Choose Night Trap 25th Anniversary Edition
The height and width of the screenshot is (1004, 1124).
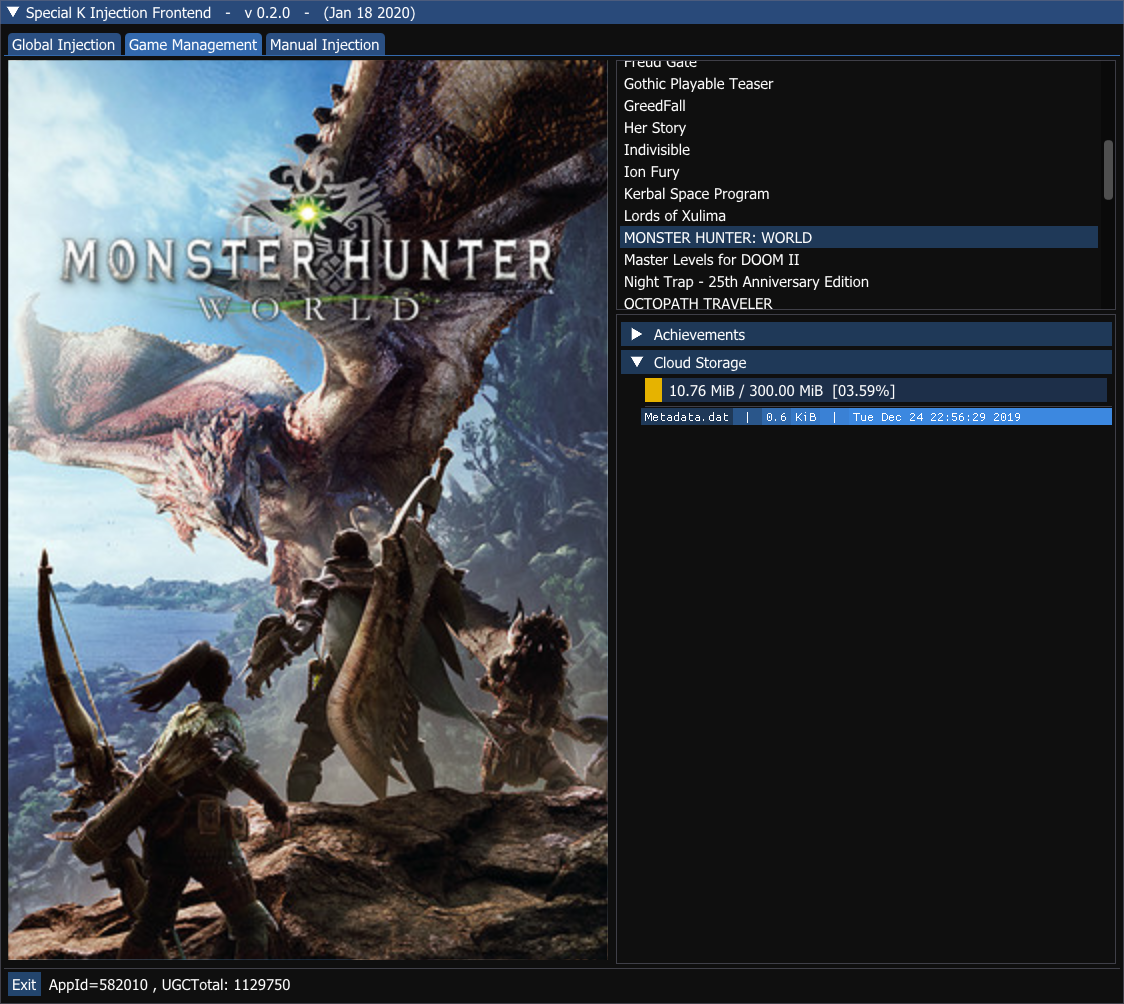pos(746,282)
